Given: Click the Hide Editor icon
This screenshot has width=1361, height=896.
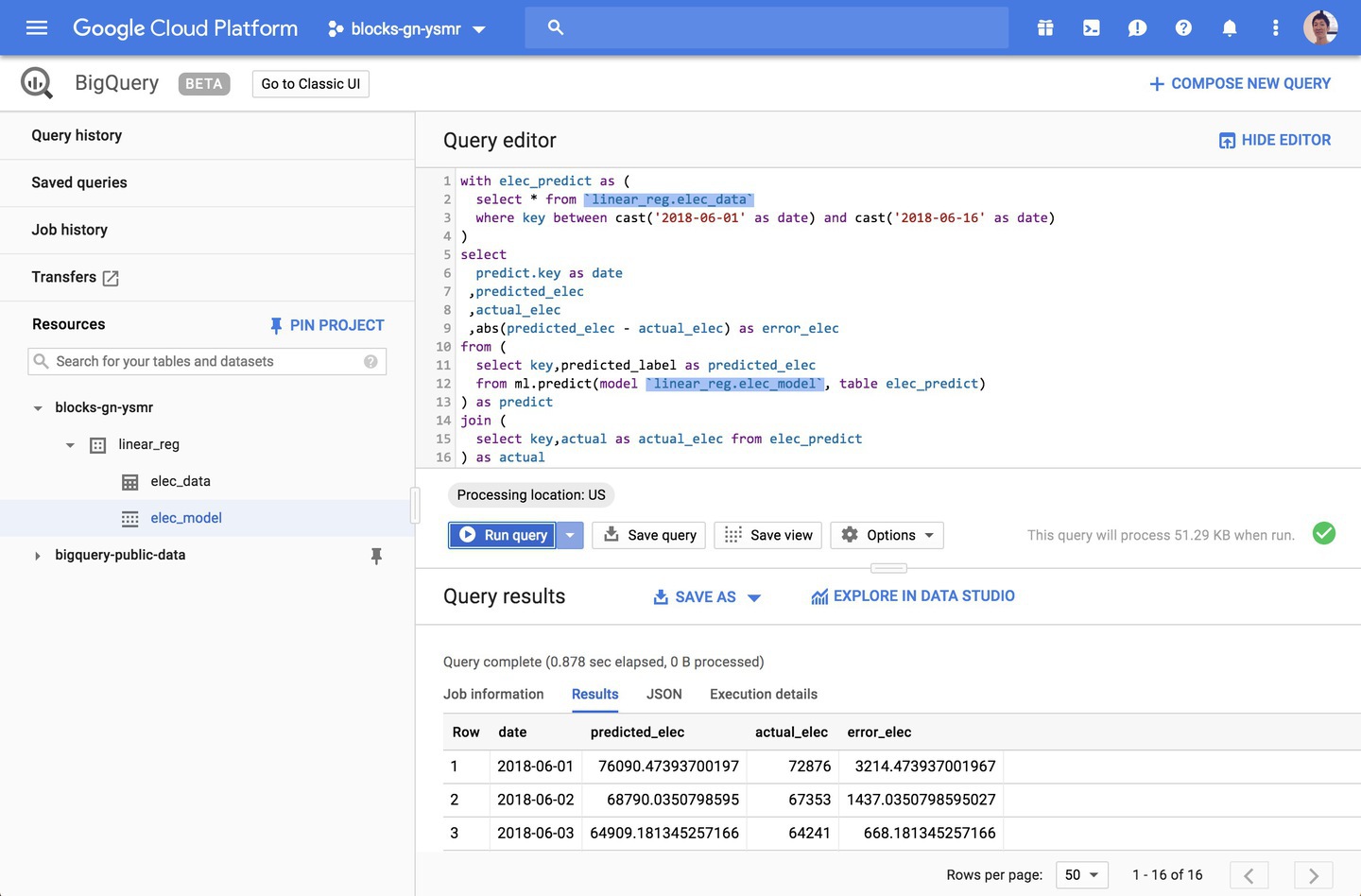Looking at the screenshot, I should [1227, 141].
